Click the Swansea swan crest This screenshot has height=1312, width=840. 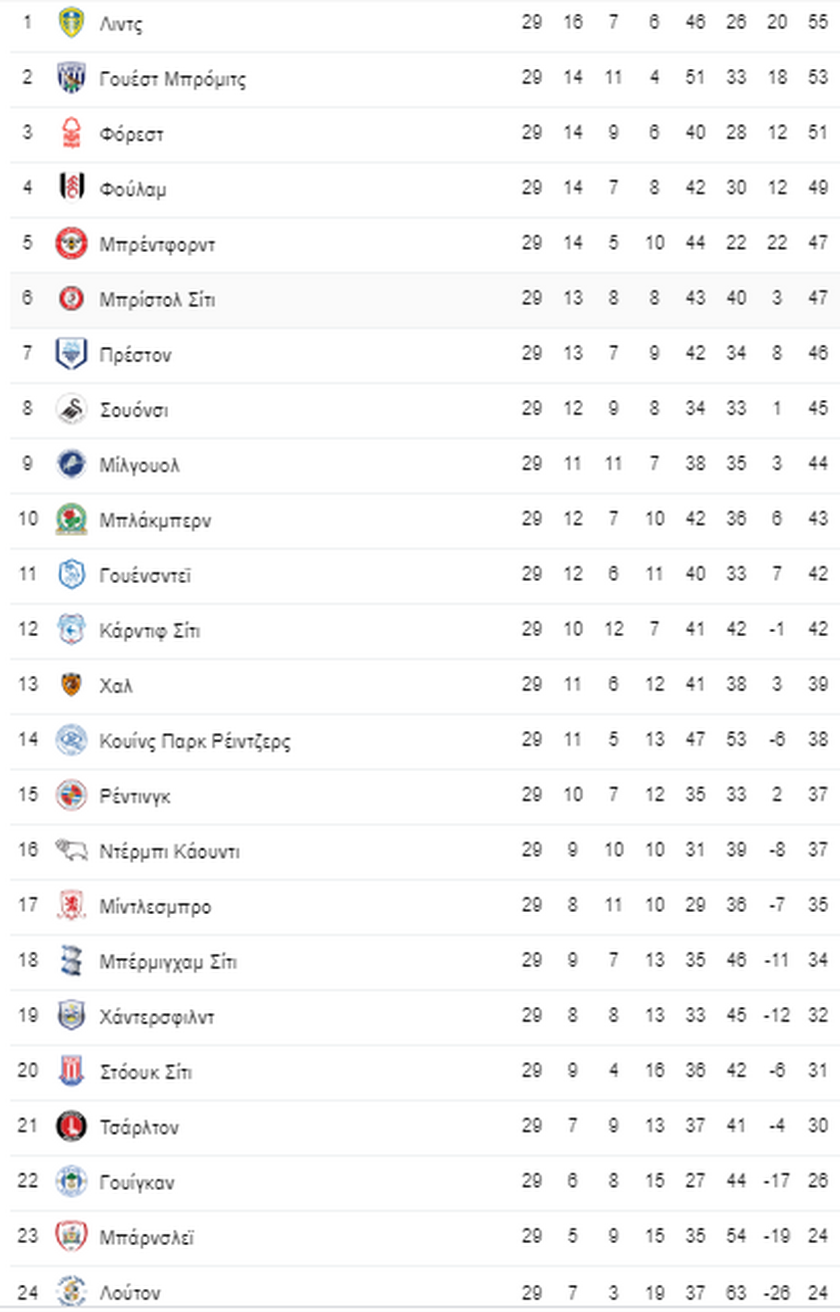71,409
